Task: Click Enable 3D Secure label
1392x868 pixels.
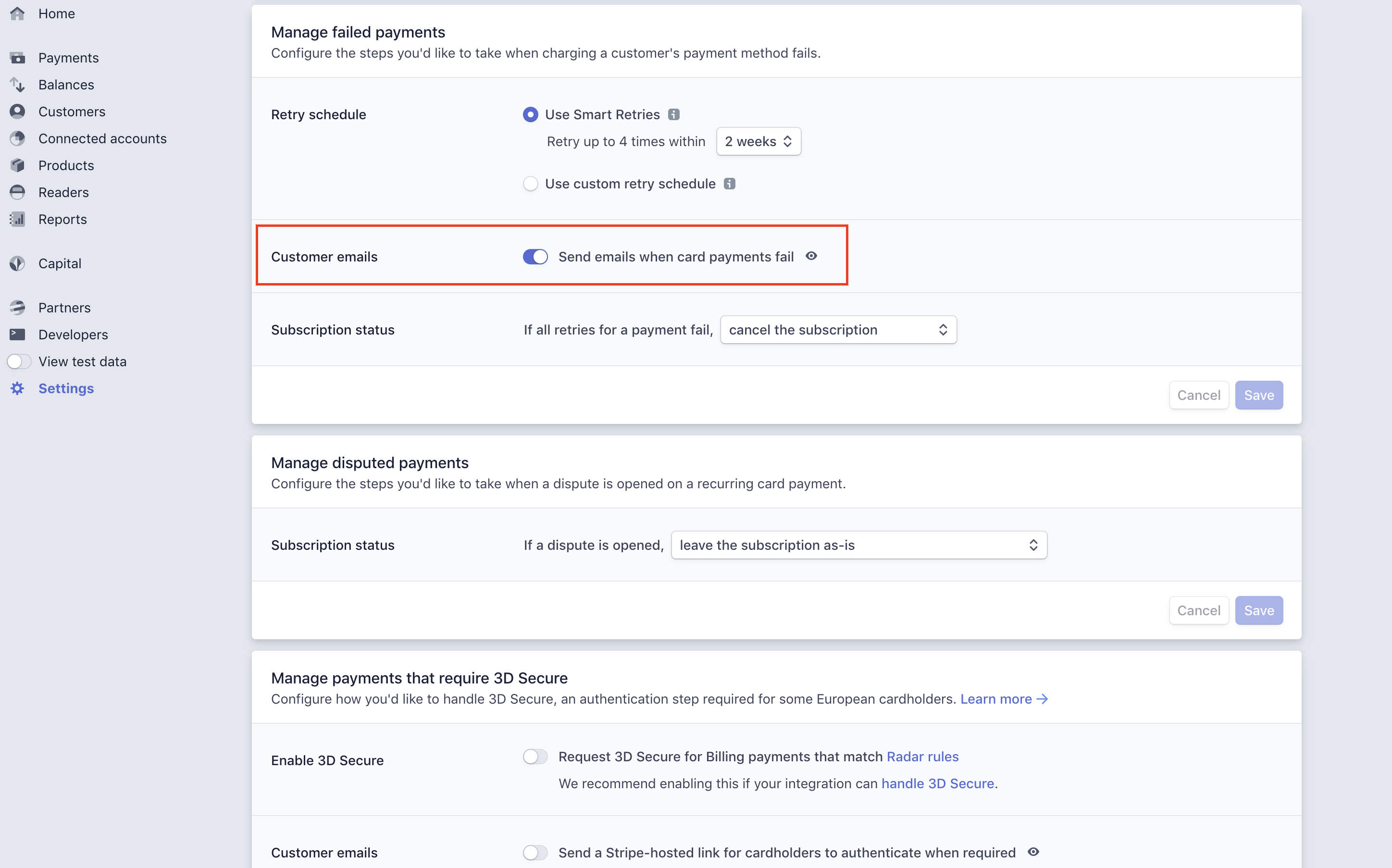Action: point(327,761)
